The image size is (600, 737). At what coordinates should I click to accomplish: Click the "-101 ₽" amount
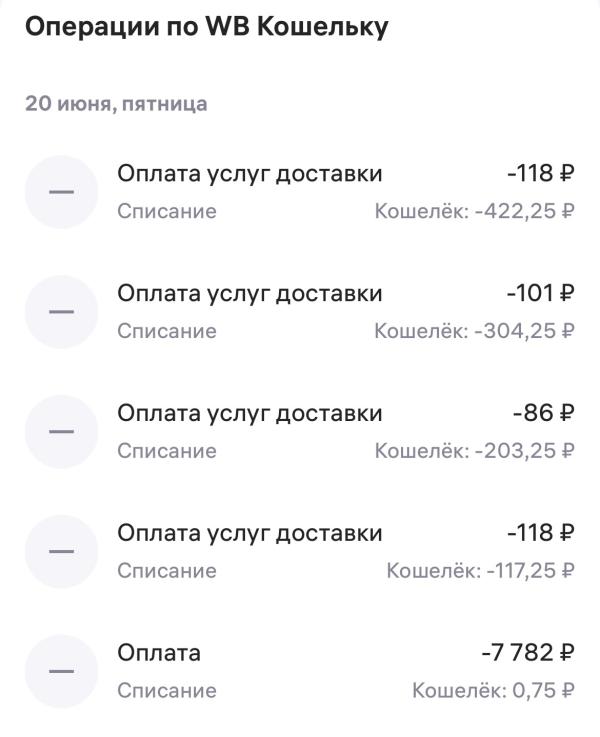coord(540,293)
